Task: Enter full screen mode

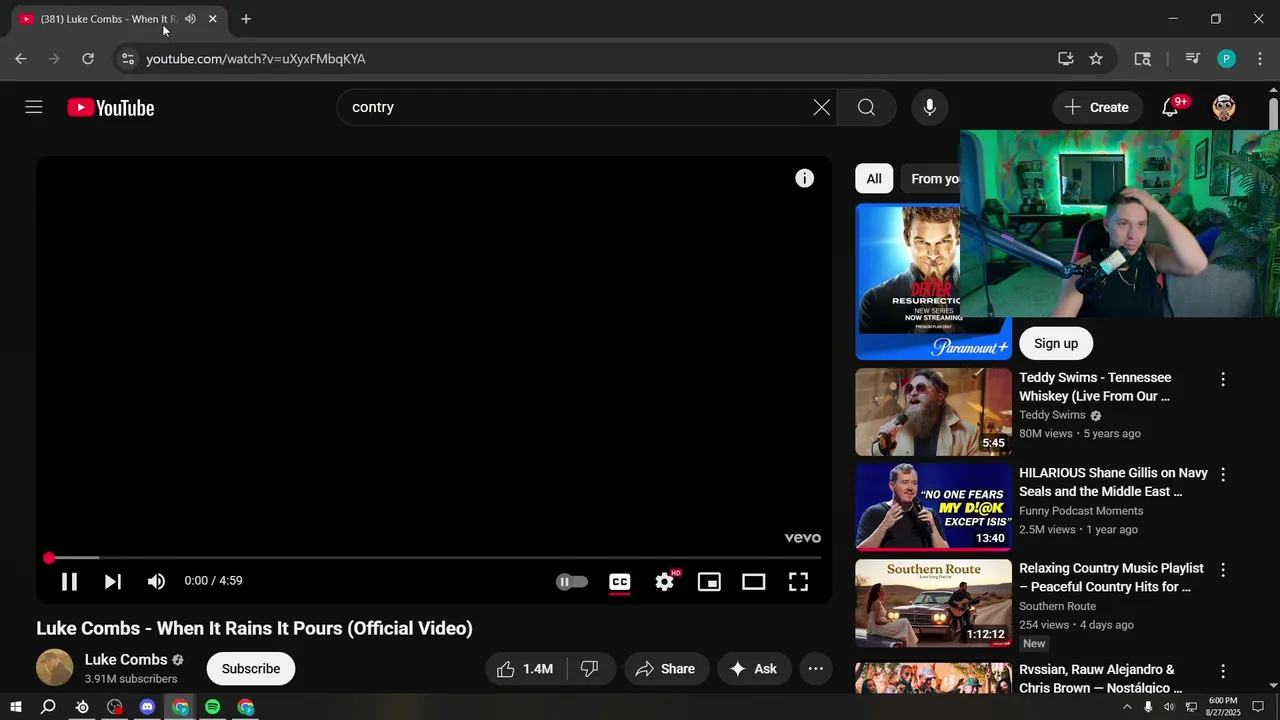Action: pos(798,581)
